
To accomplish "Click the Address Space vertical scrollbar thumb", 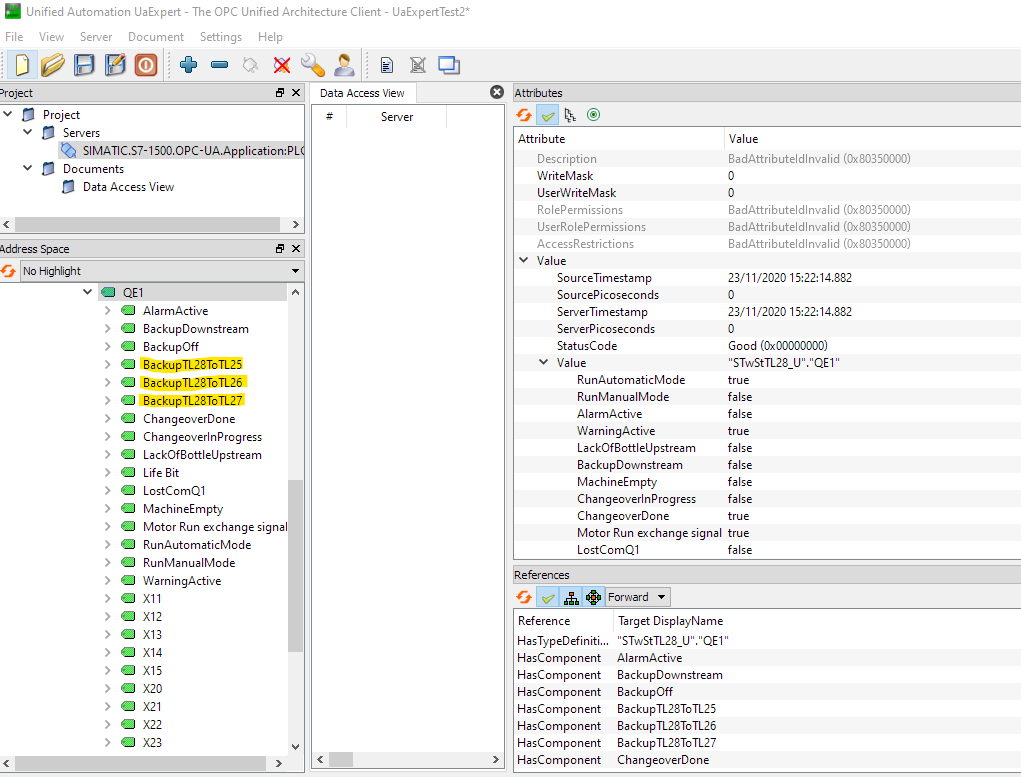I will pyautogui.click(x=295, y=565).
